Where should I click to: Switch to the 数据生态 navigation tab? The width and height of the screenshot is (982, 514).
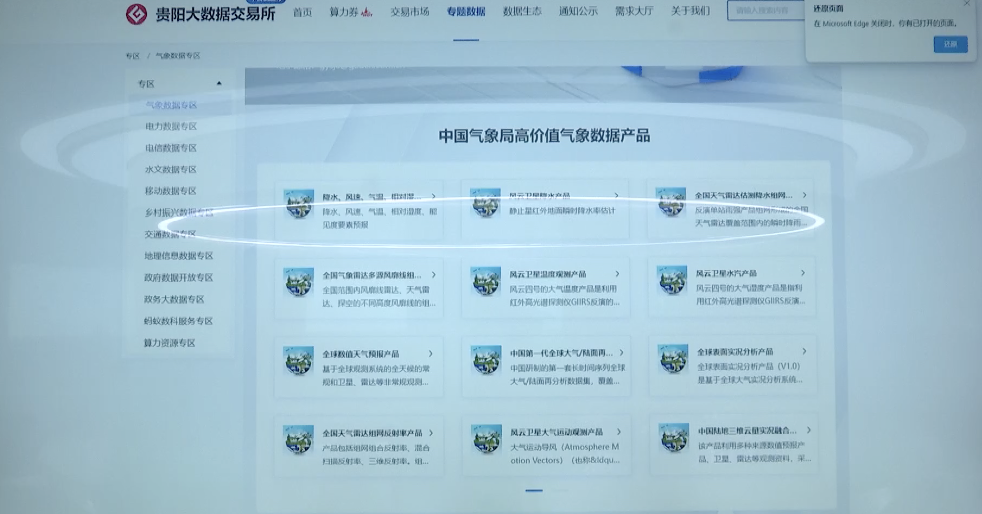pyautogui.click(x=522, y=12)
